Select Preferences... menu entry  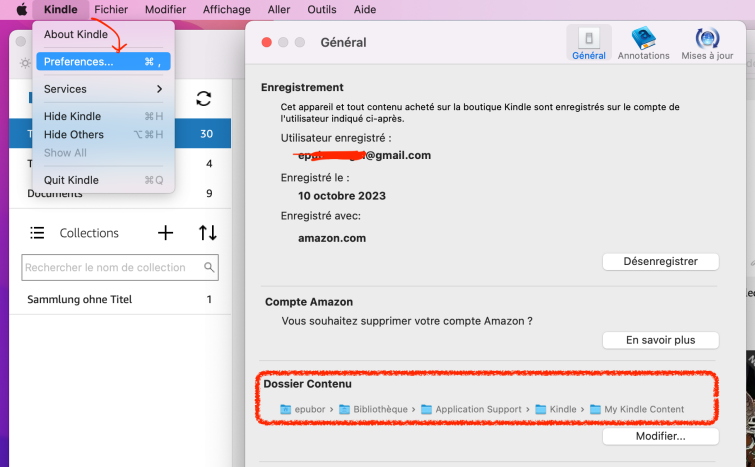pos(103,62)
